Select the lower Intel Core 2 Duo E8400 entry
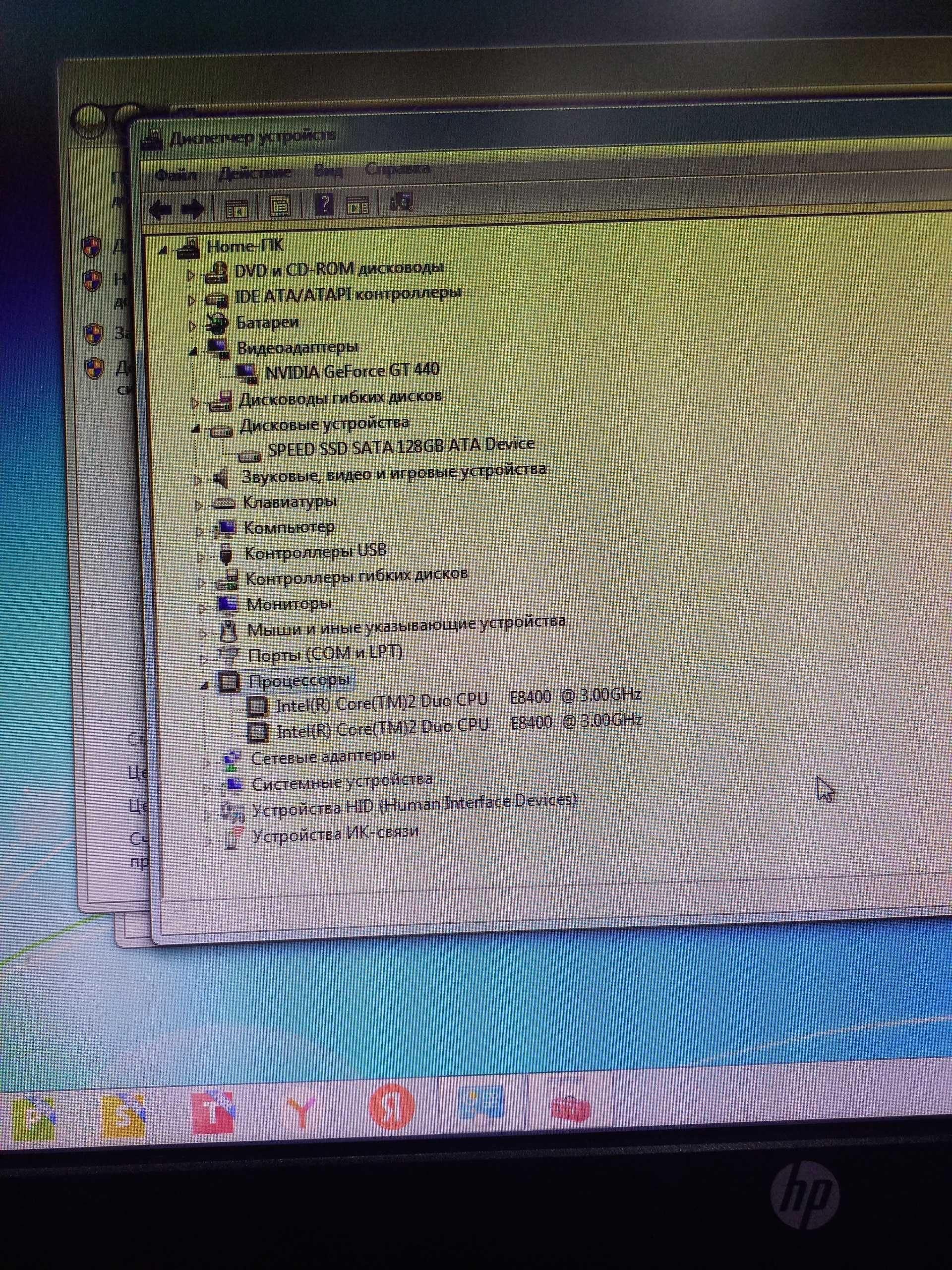This screenshot has width=952, height=1270. 460,726
